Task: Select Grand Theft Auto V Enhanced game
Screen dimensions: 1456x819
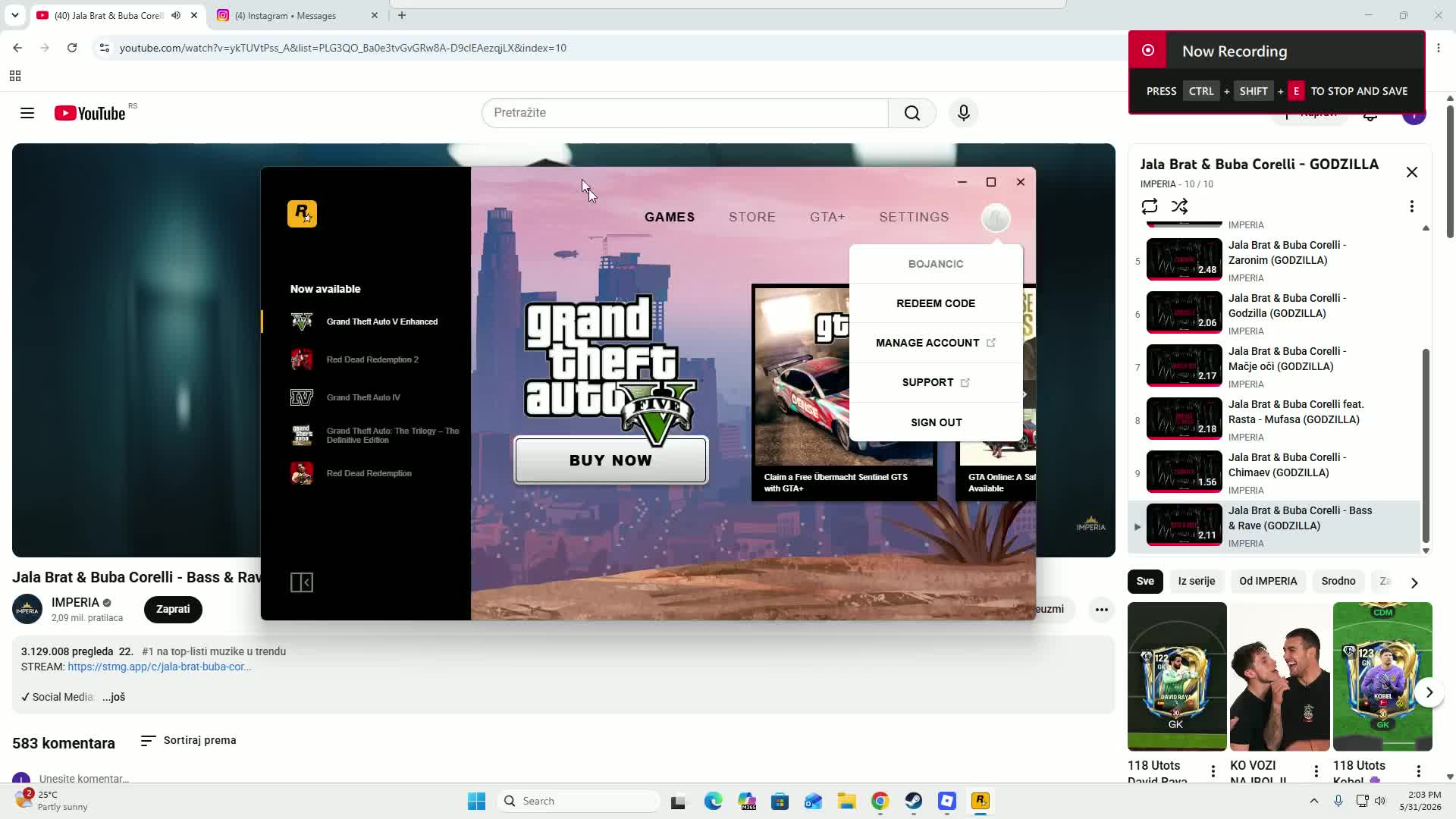Action: point(366,322)
